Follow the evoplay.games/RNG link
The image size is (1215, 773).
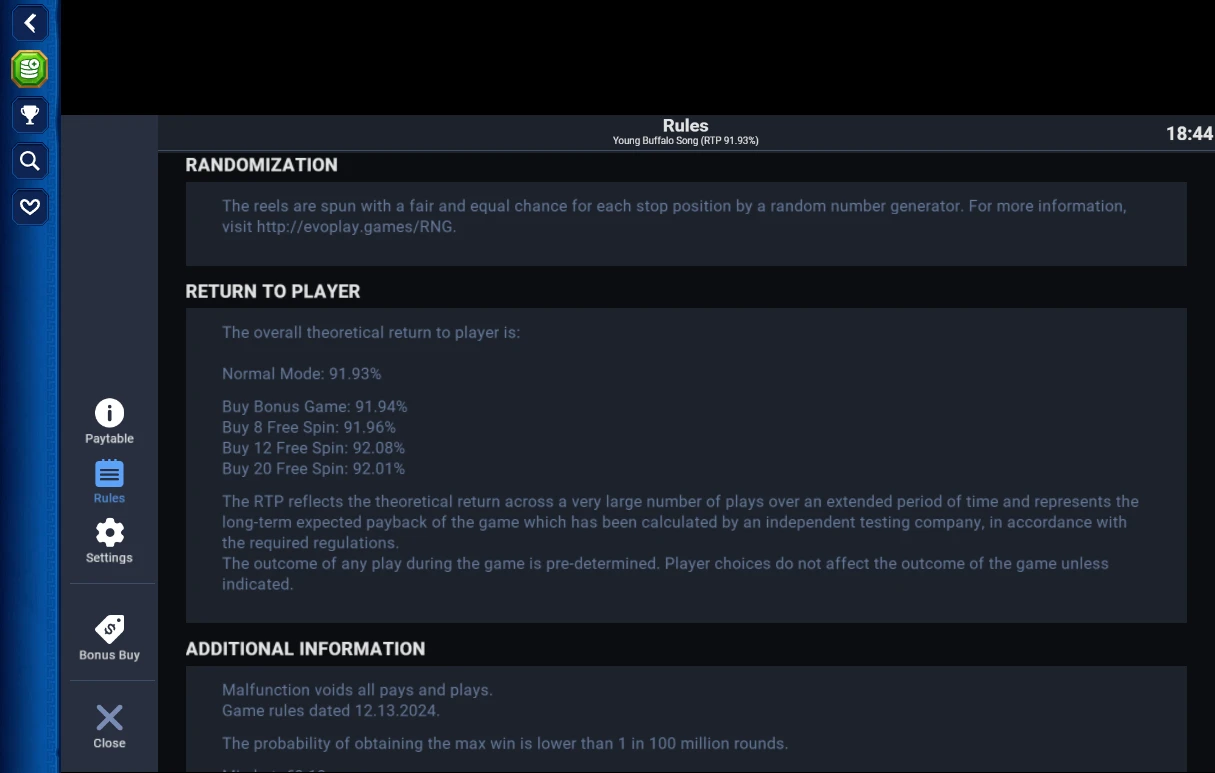pos(355,227)
